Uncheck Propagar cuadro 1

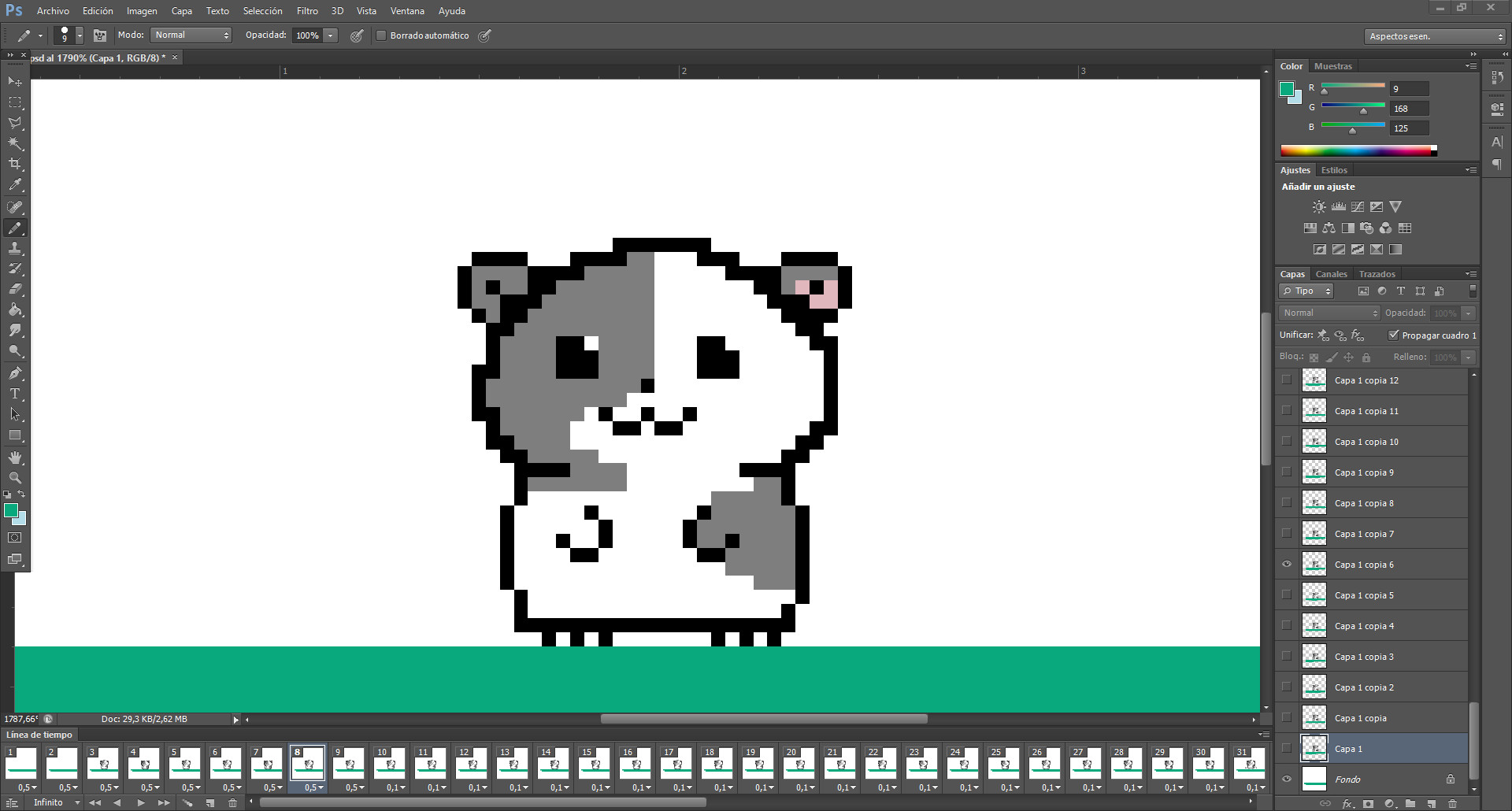tap(1395, 335)
